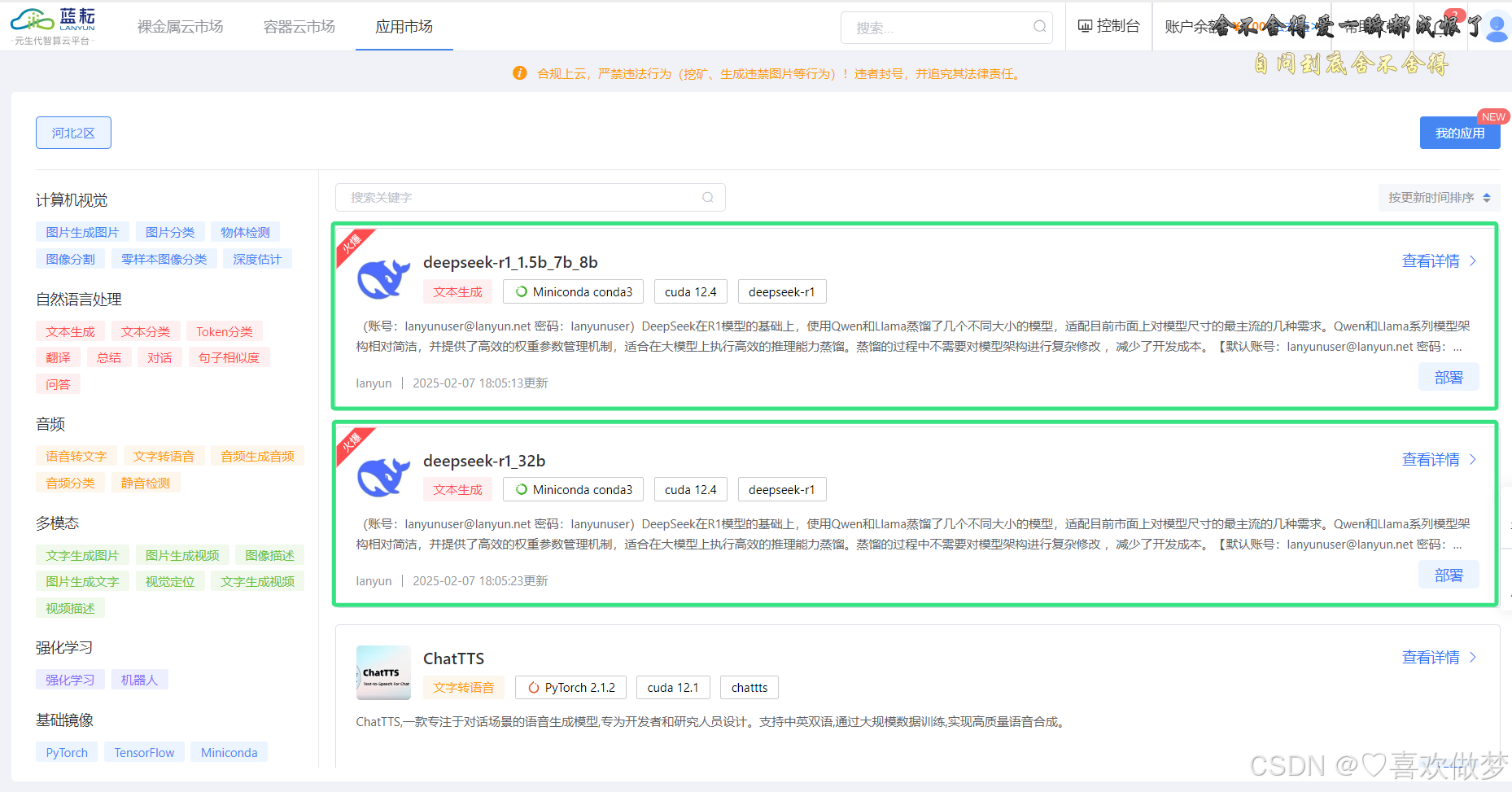1512x792 pixels.
Task: Filter by TensorFlow base image tag
Action: 144,753
